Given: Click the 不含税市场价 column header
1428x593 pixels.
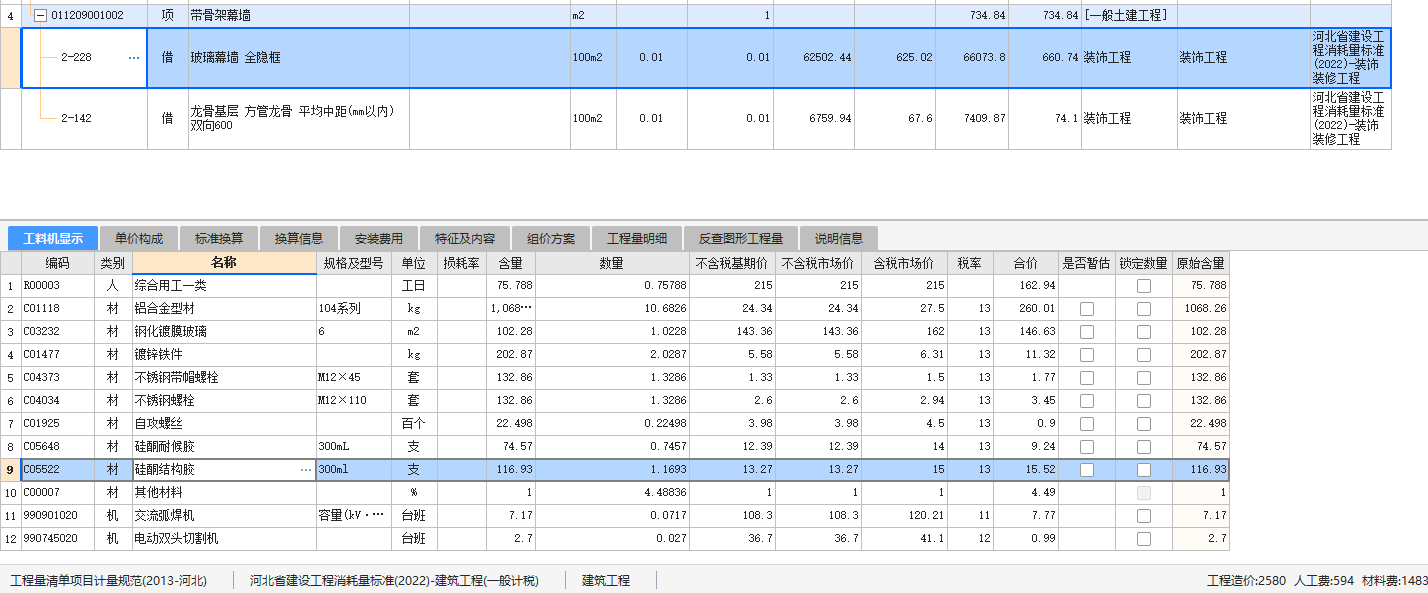Looking at the screenshot, I should pos(818,263).
